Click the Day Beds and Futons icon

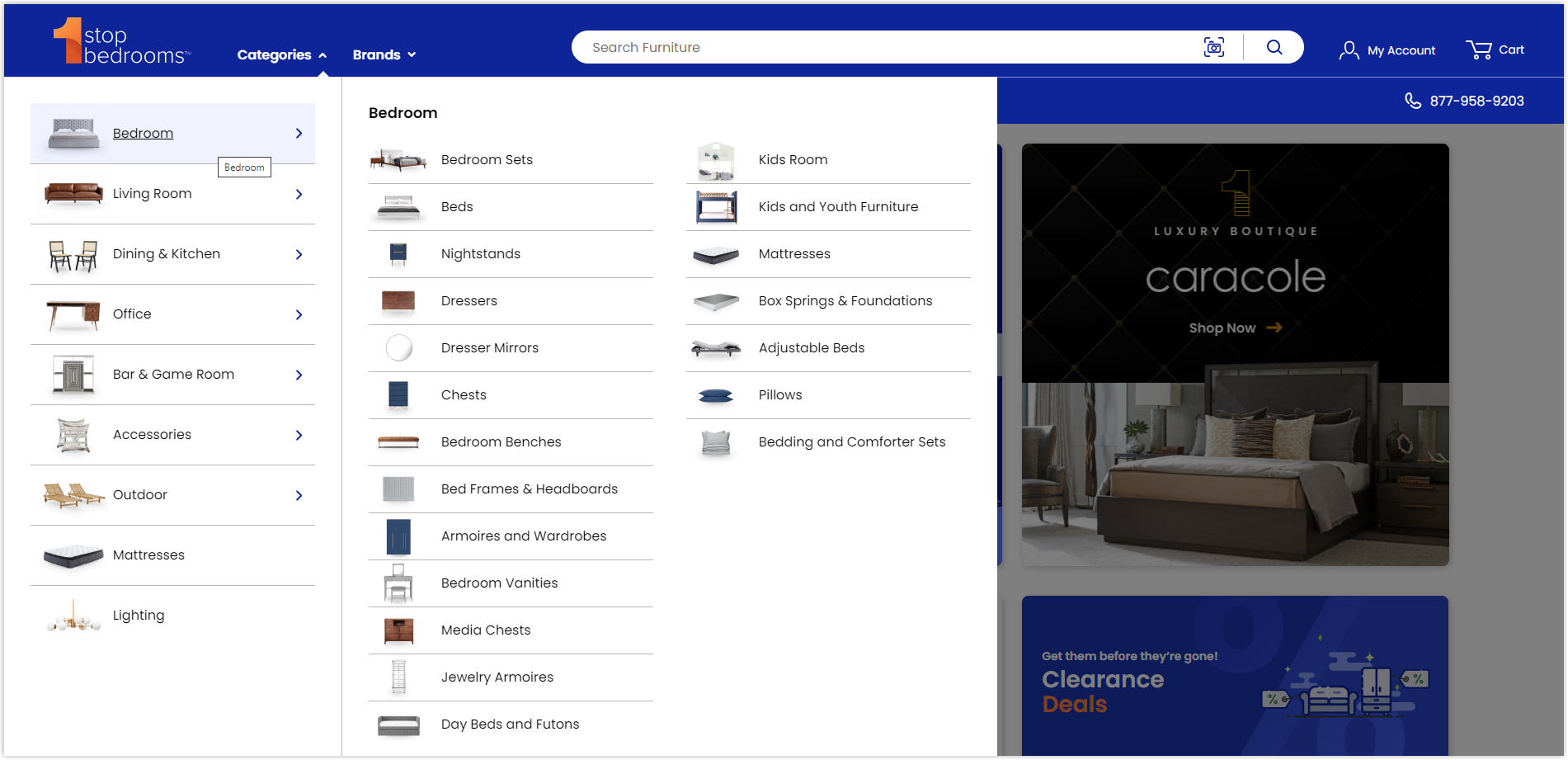tap(398, 725)
